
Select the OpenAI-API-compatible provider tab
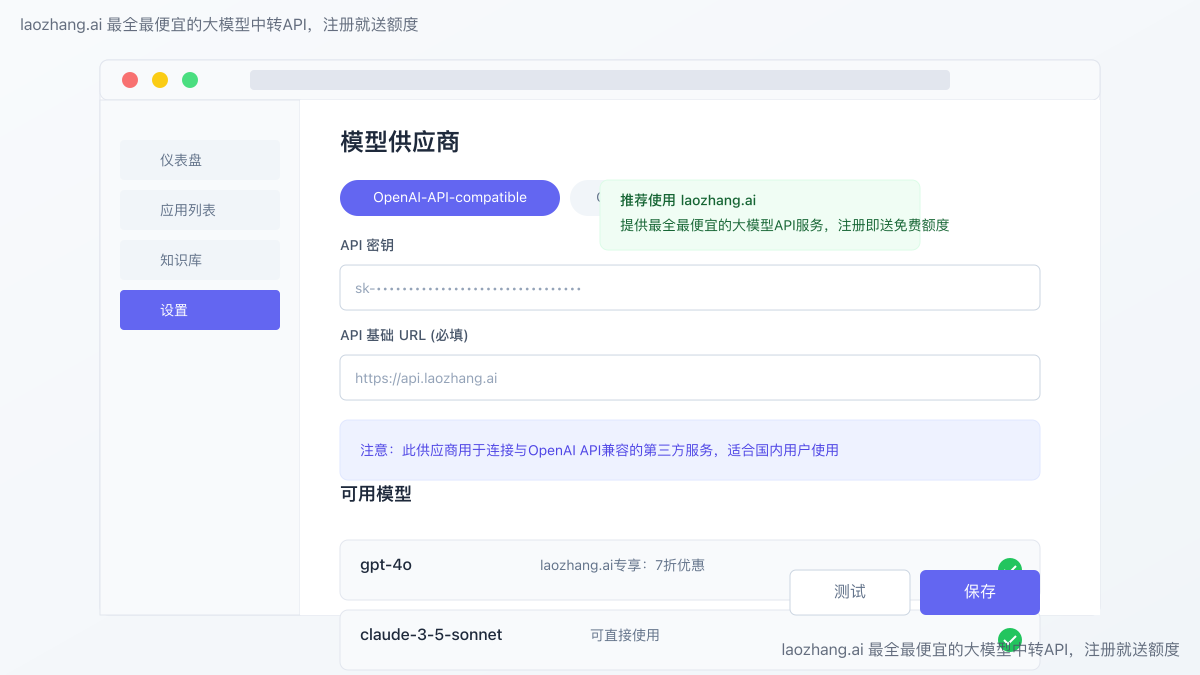(x=450, y=198)
